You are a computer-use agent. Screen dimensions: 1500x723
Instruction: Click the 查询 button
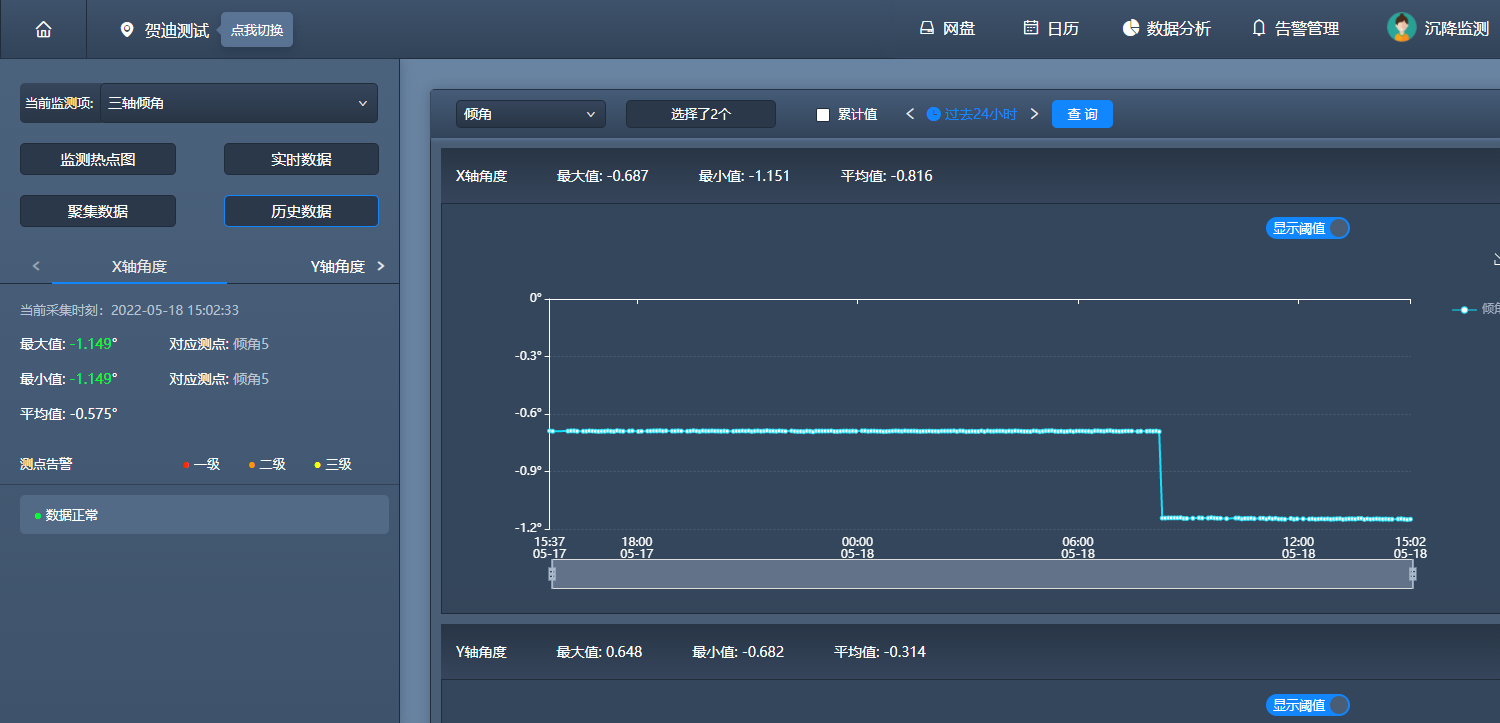tap(1082, 114)
